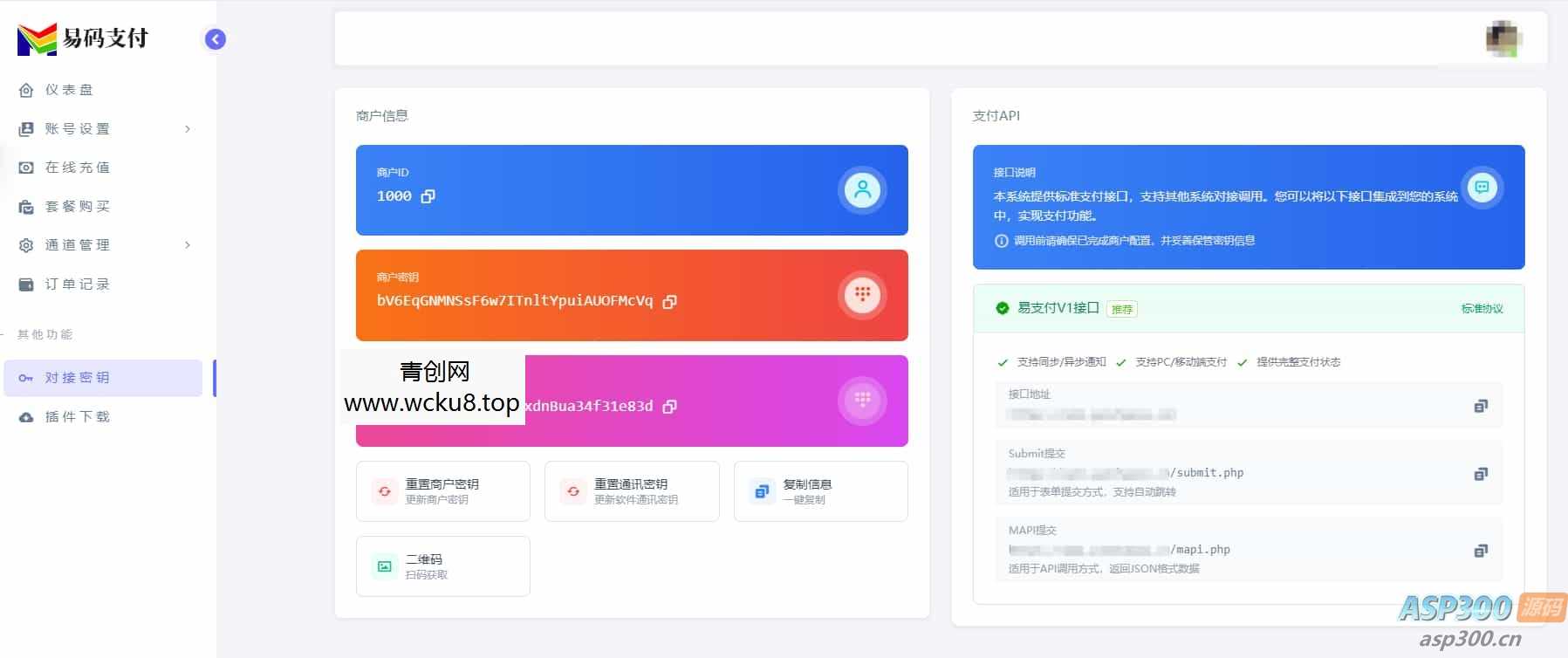
Task: Click 重置商户密钥 button
Action: 443,491
